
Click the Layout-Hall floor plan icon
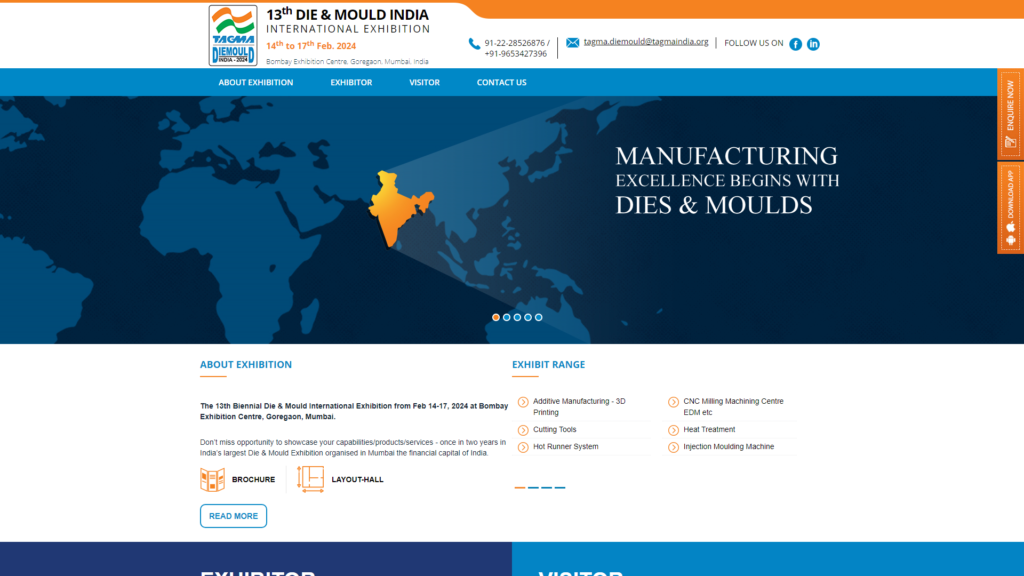pos(310,479)
